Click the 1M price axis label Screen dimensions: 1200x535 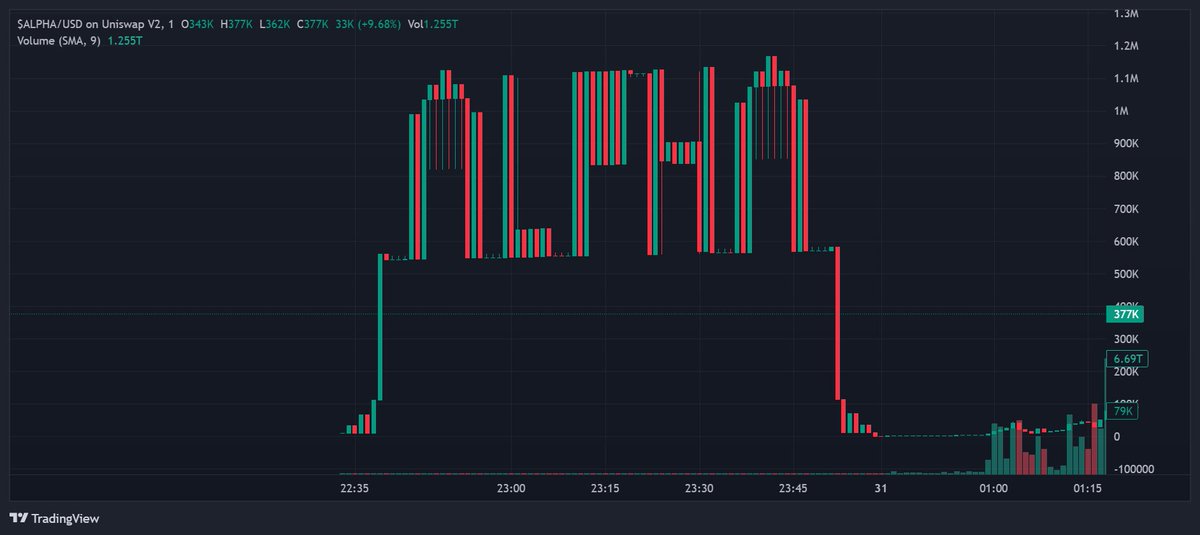(x=1121, y=111)
